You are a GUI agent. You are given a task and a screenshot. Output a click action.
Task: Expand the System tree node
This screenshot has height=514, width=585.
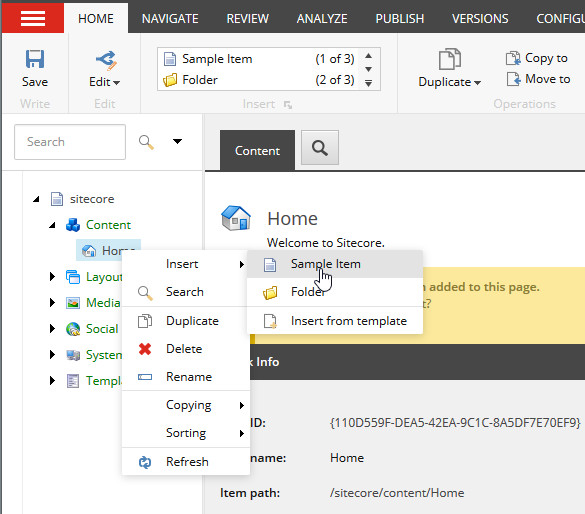point(52,354)
